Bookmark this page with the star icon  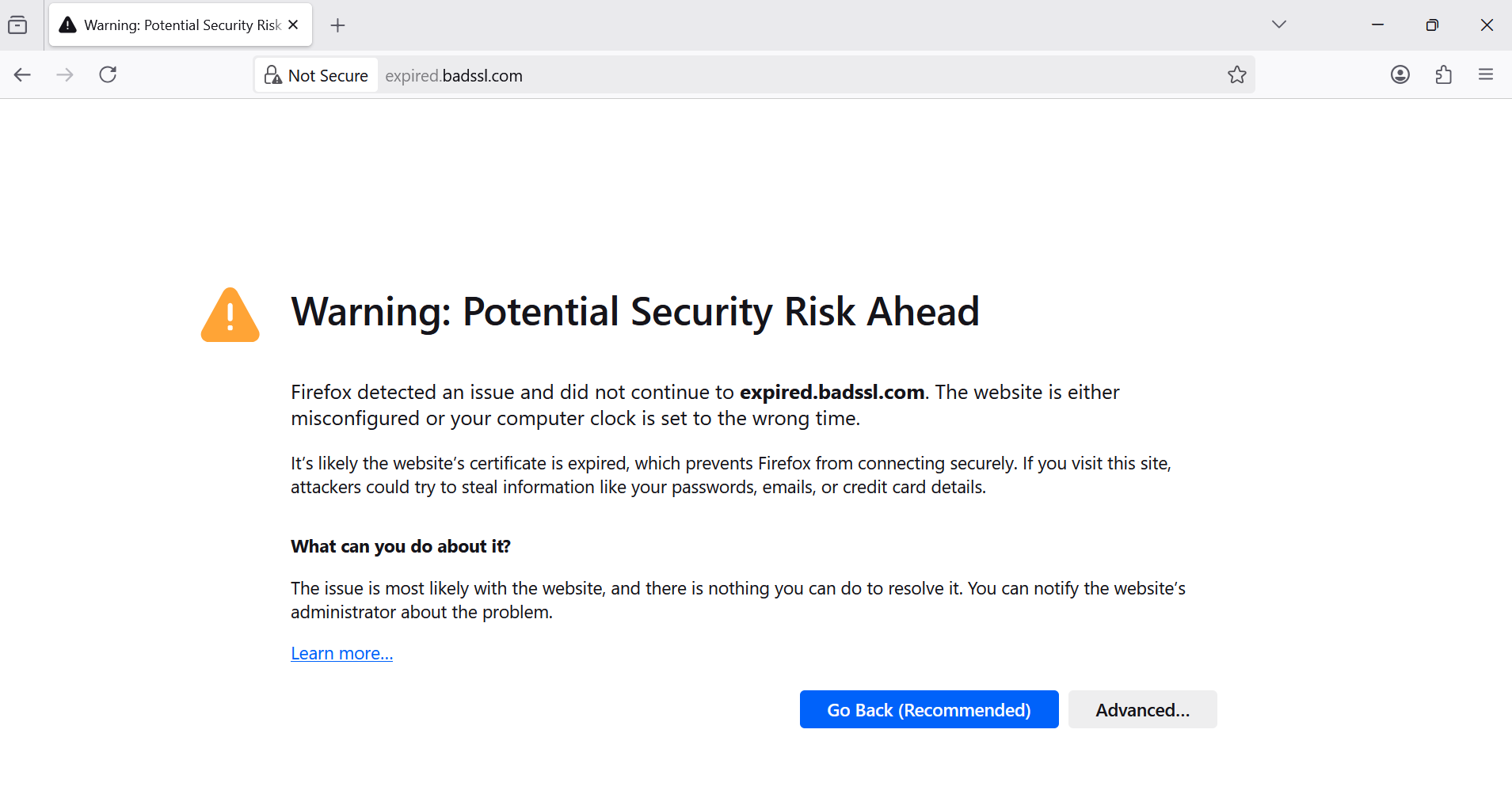[x=1236, y=75]
